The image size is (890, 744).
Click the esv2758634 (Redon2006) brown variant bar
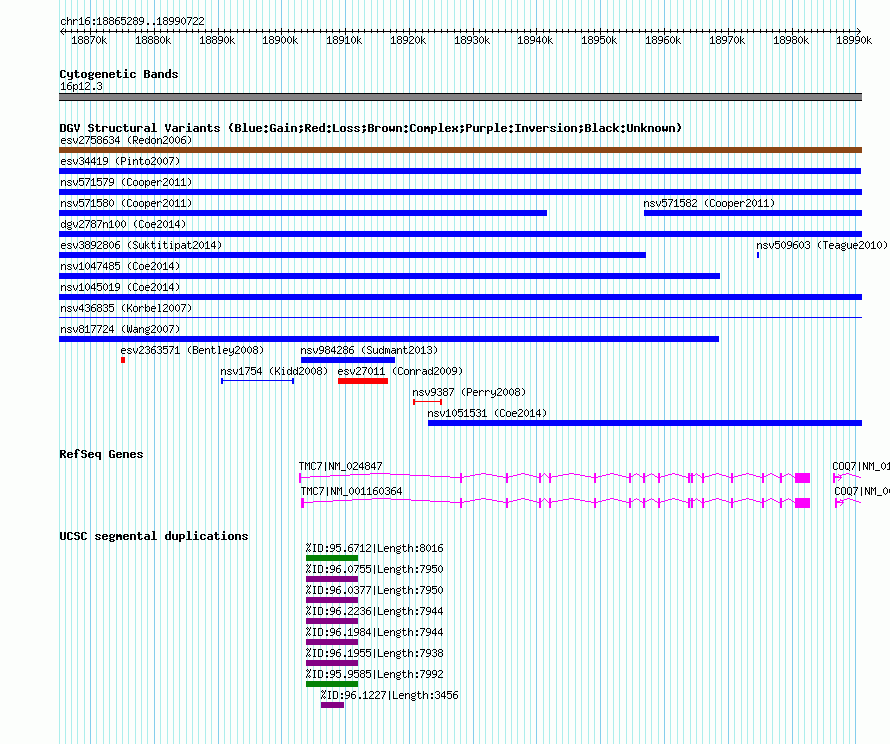pyautogui.click(x=460, y=150)
